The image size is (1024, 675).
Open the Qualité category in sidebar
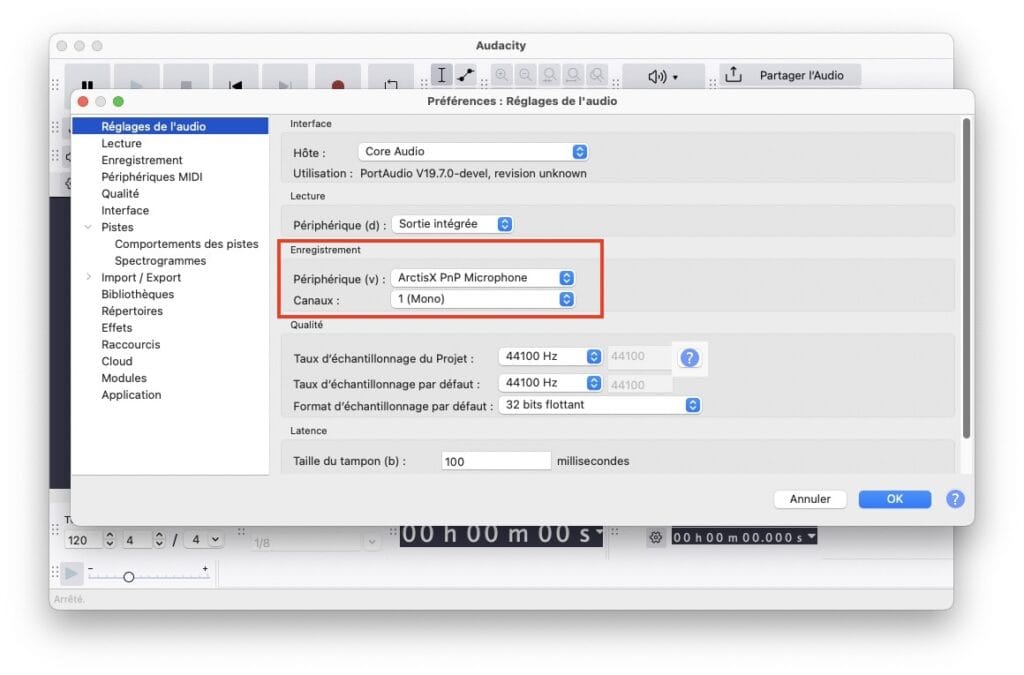pos(120,193)
